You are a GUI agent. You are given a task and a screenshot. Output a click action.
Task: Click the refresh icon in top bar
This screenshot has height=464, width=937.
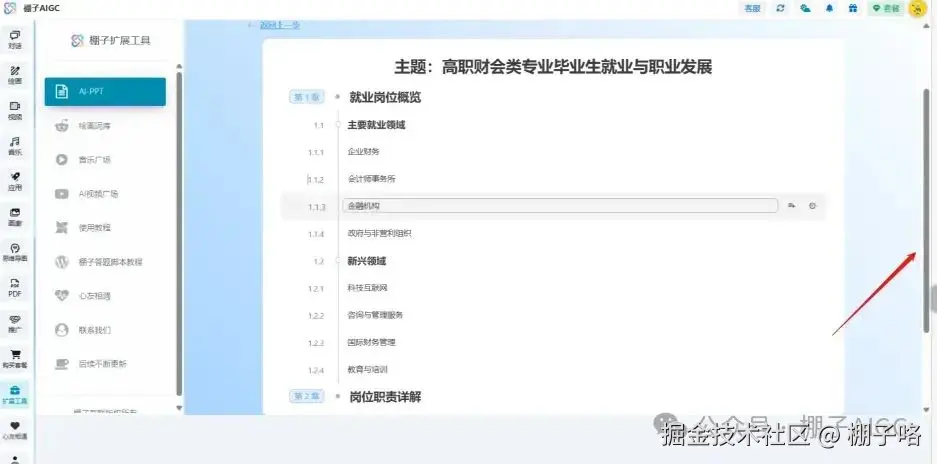[780, 8]
